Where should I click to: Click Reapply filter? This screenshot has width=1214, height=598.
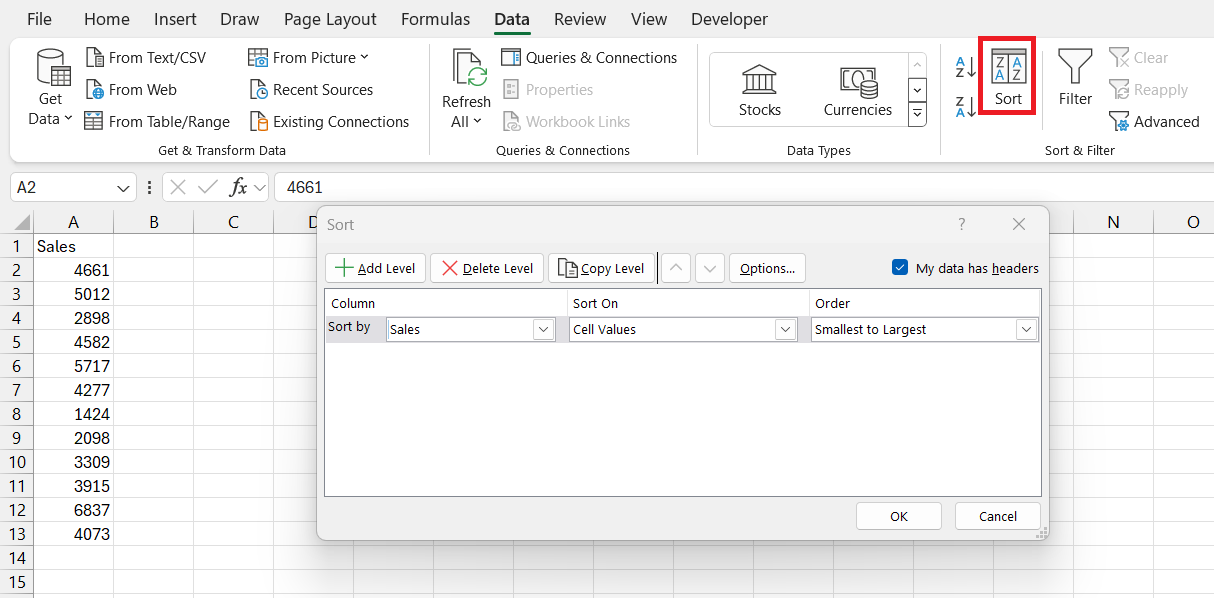coord(1148,90)
